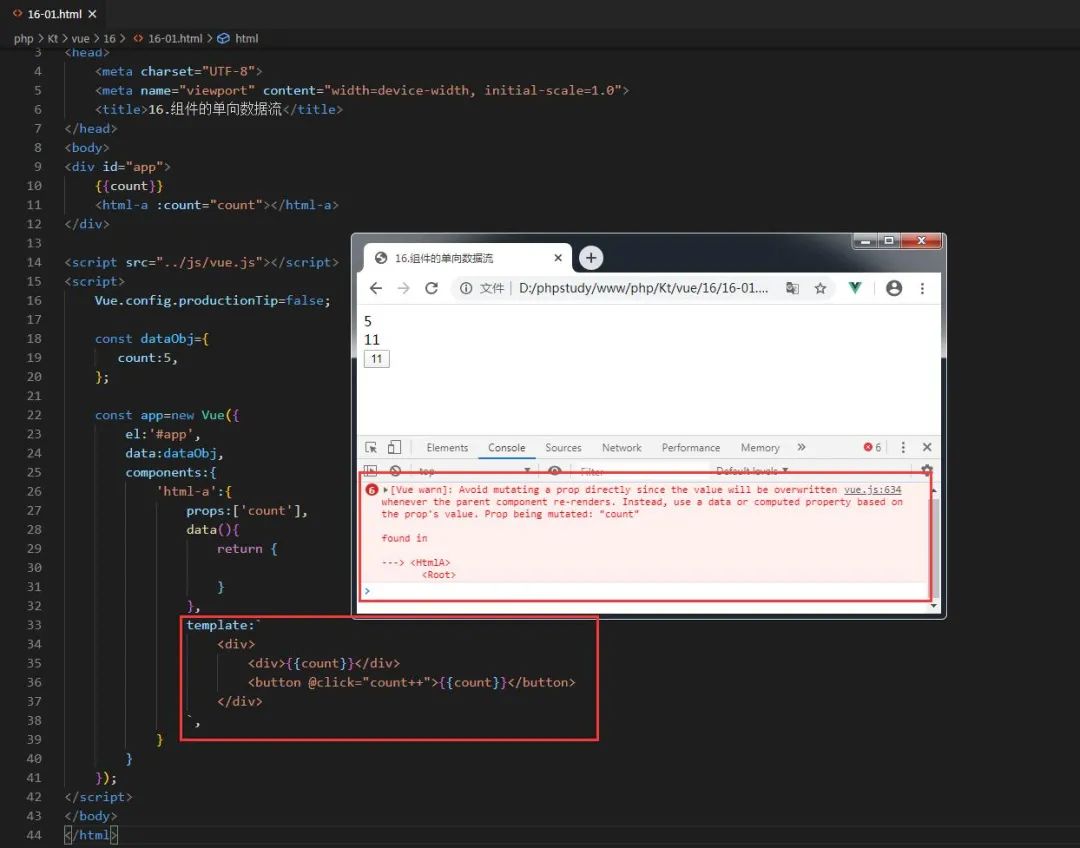The image size is (1080, 848).
Task: Open the Vue devtools extension icon
Action: tap(855, 288)
